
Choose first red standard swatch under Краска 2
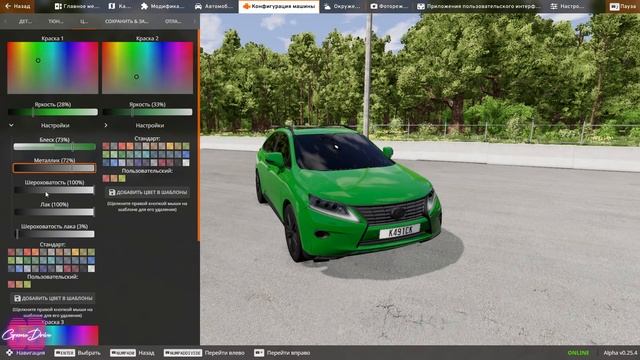106,146
